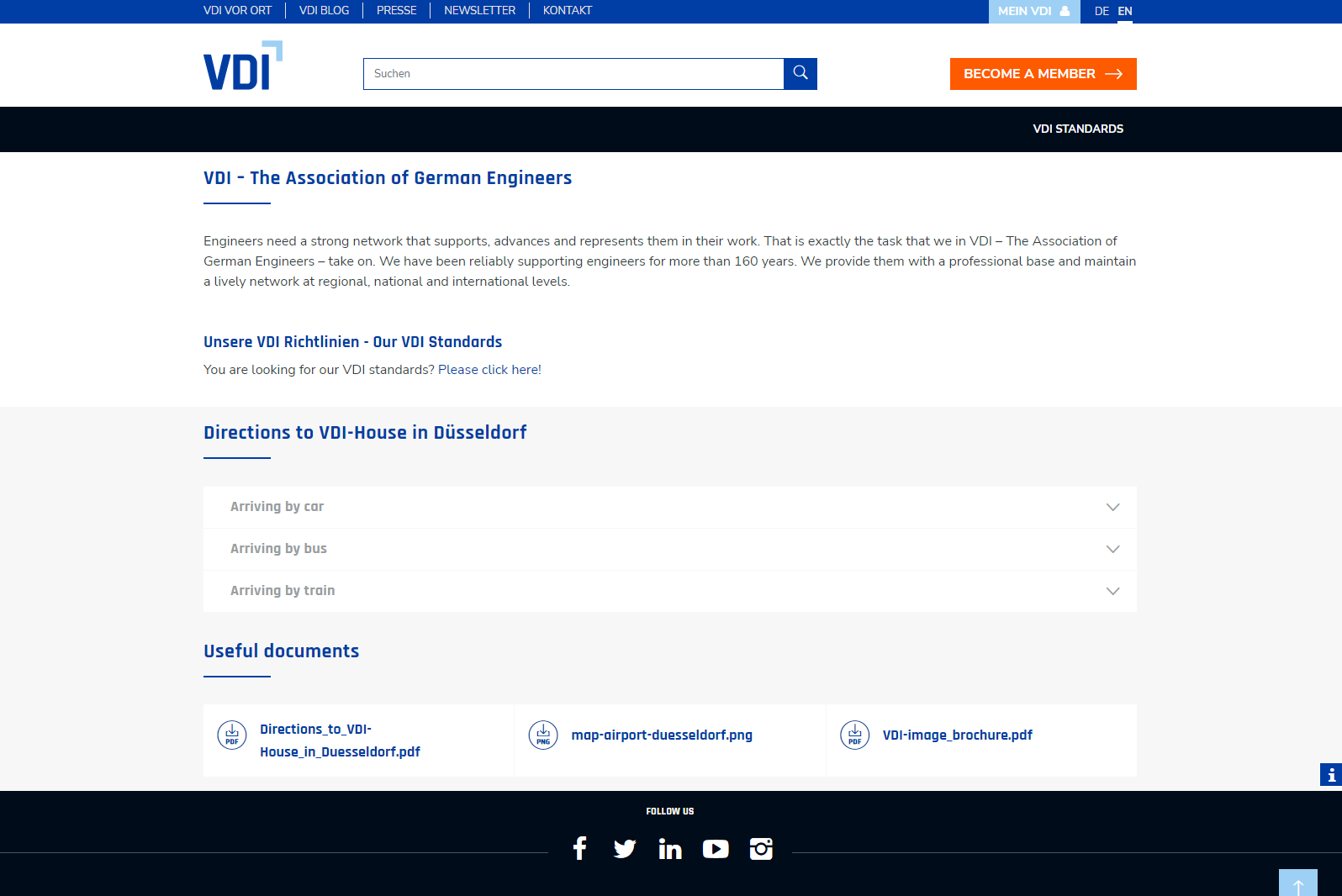
Task: Click the blue info icon at right edge
Action: pyautogui.click(x=1331, y=774)
